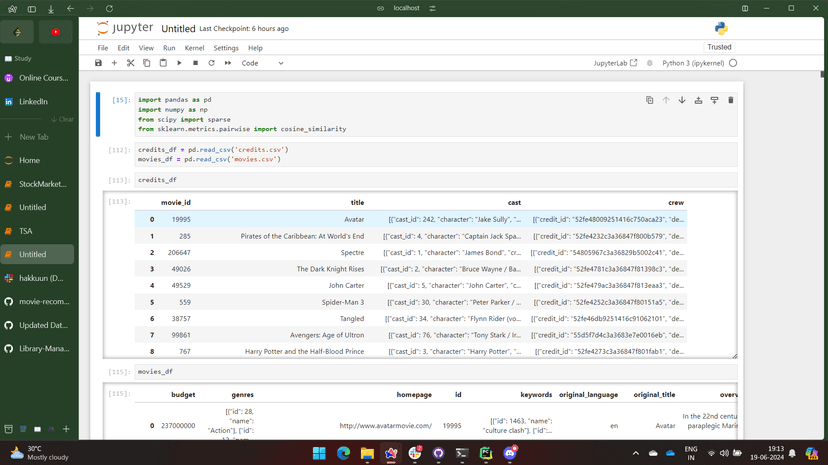Open the Settings menu
828x465 pixels.
(x=226, y=48)
